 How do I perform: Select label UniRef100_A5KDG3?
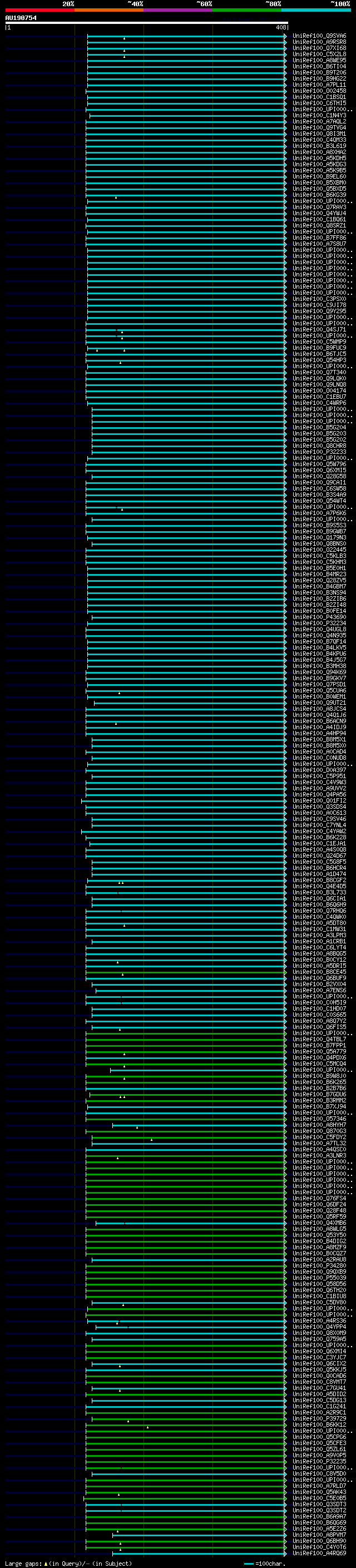pyautogui.click(x=319, y=164)
